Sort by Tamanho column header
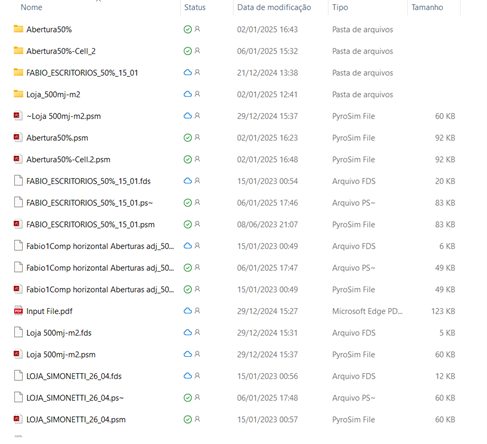The width and height of the screenshot is (487, 444). [427, 7]
